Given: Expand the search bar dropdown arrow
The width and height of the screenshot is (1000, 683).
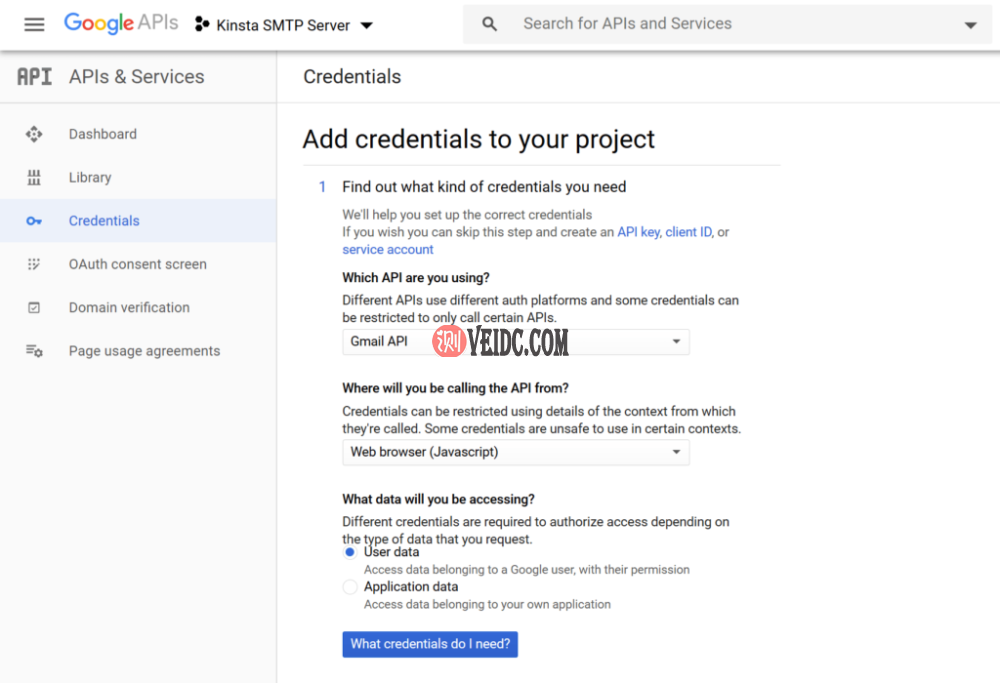Looking at the screenshot, I should tap(970, 25).
